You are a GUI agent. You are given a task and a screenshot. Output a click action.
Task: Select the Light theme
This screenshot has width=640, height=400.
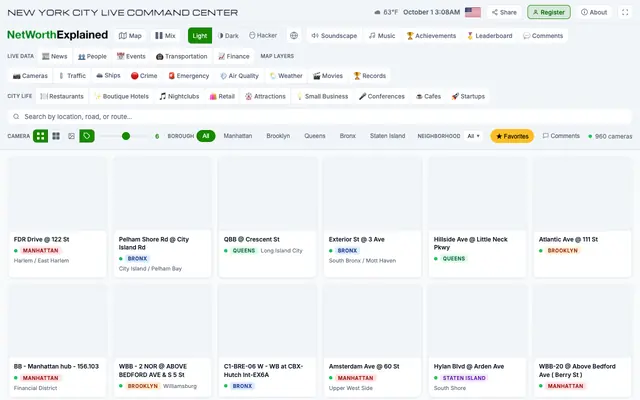(200, 36)
